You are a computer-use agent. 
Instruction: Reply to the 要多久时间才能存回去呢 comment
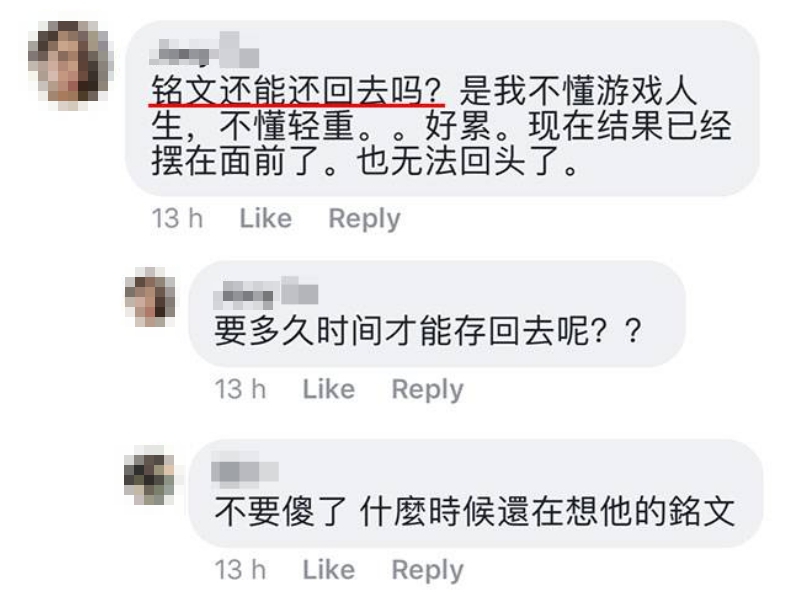(x=428, y=390)
